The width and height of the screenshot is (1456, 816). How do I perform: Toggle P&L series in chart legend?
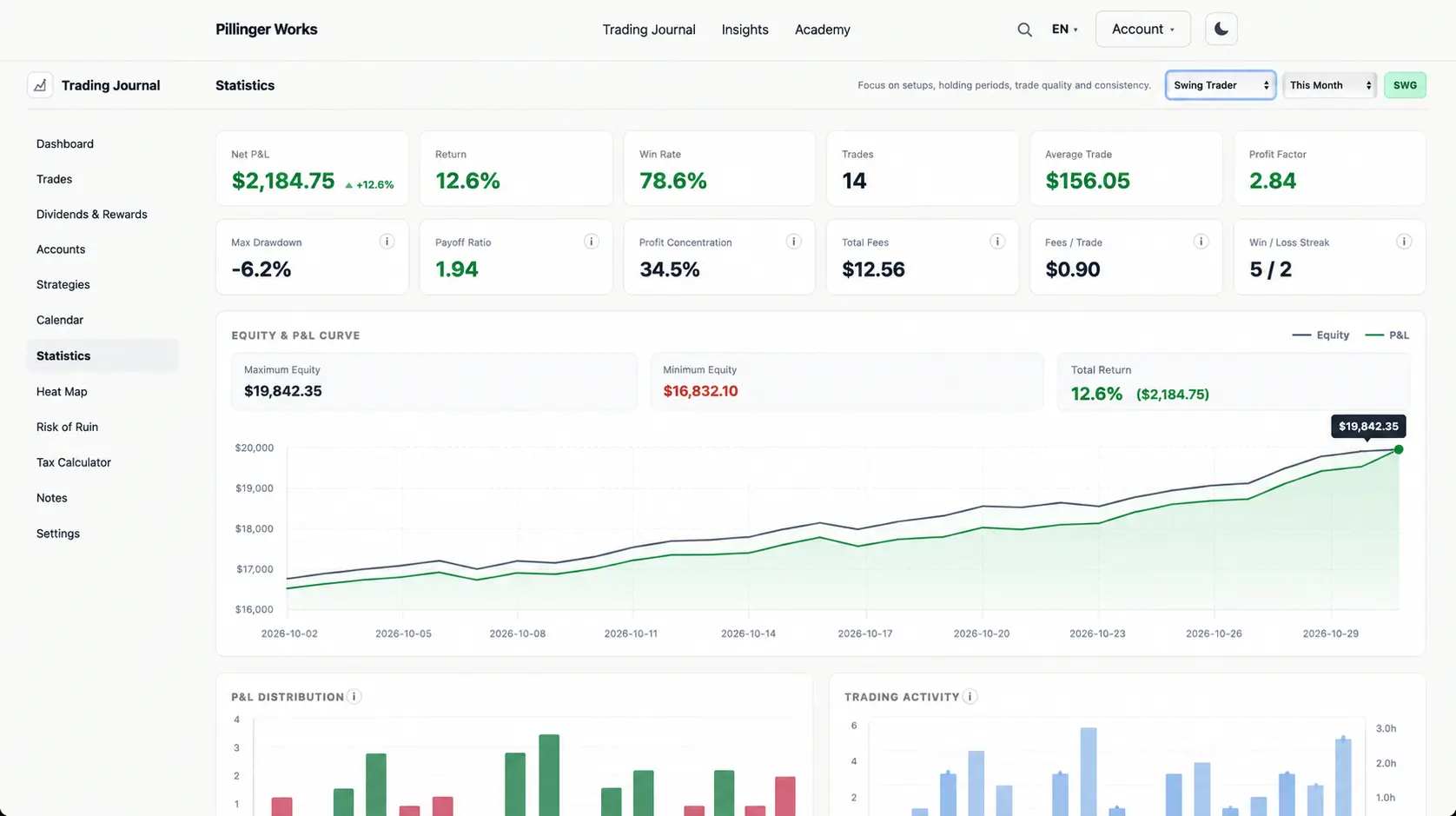(1387, 335)
